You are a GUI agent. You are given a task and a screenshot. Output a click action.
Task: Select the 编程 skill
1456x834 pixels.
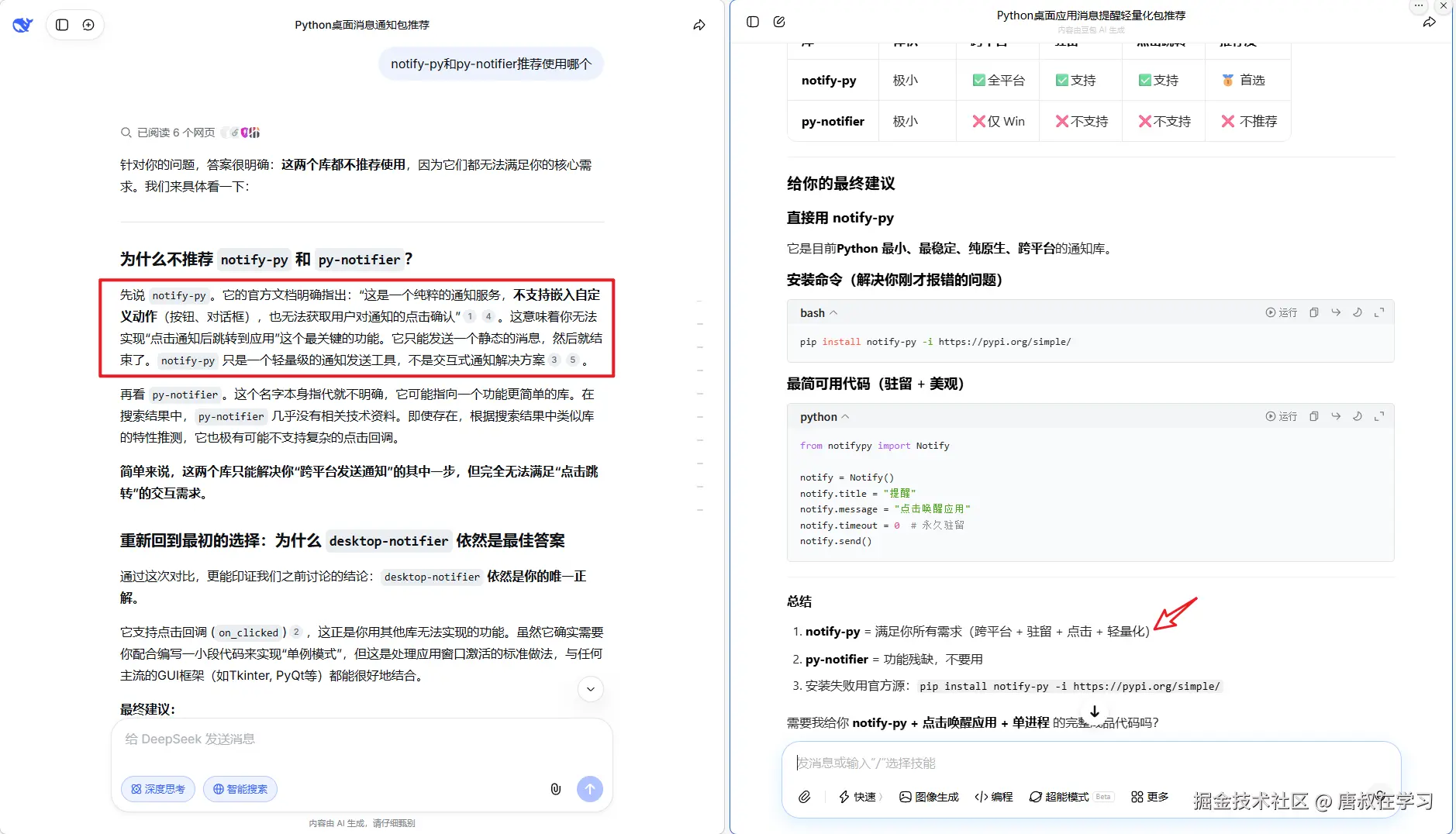coord(994,797)
